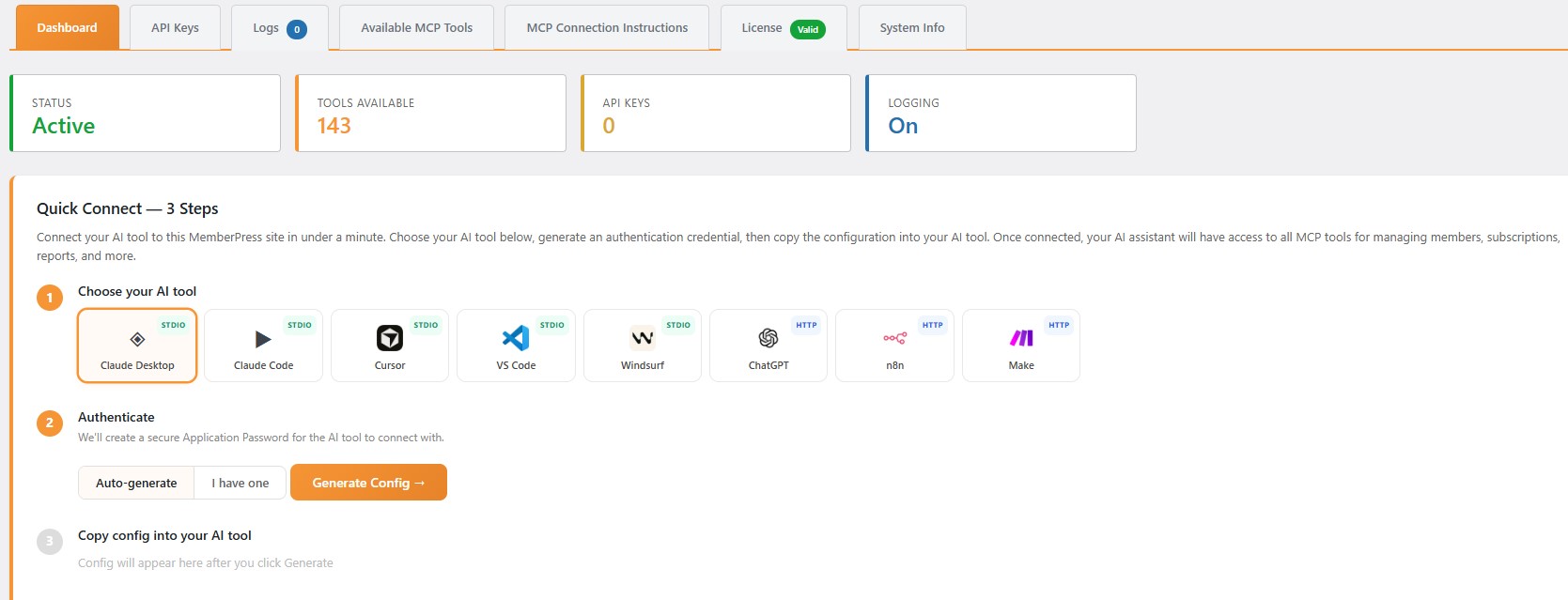Select the ChatGPT logo icon
Screen dimensions: 1568x600
click(768, 337)
